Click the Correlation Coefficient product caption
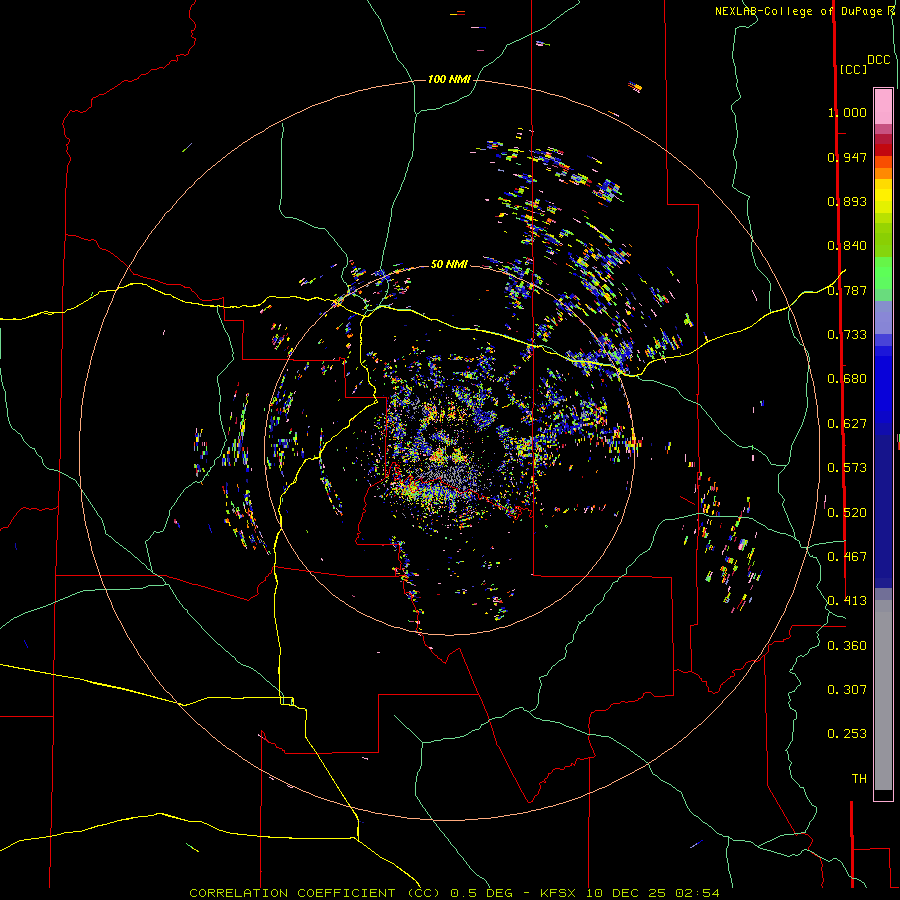This screenshot has width=900, height=900. pyautogui.click(x=454, y=893)
